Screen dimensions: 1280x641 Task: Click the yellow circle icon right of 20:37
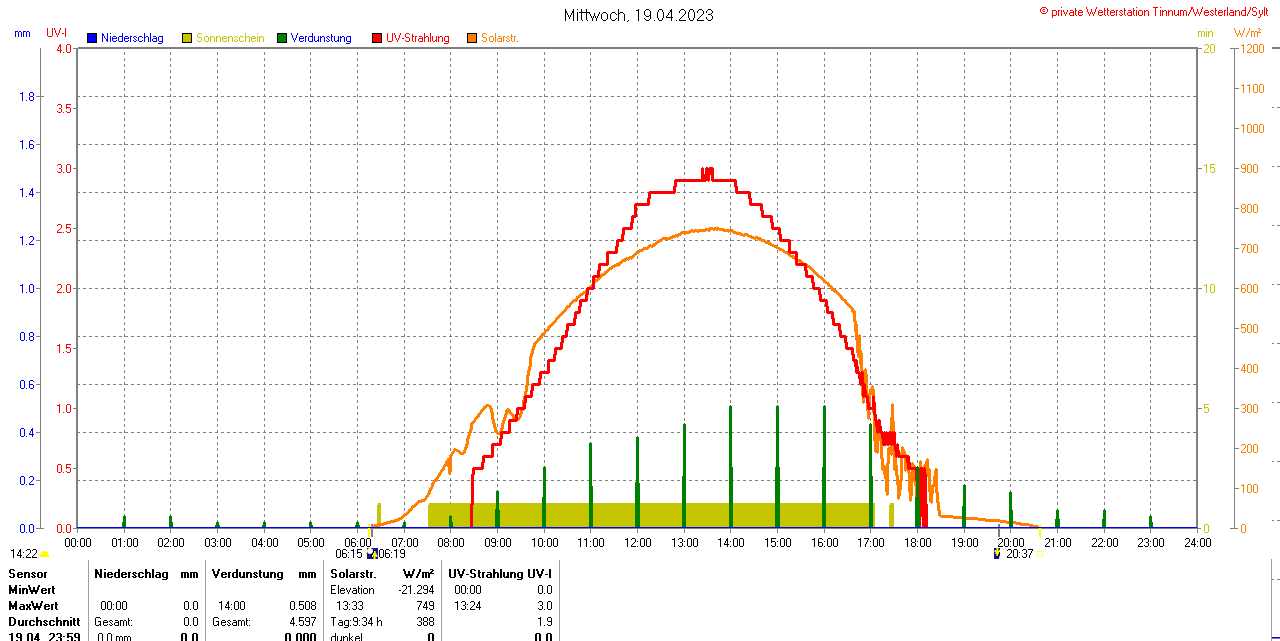tap(1040, 554)
